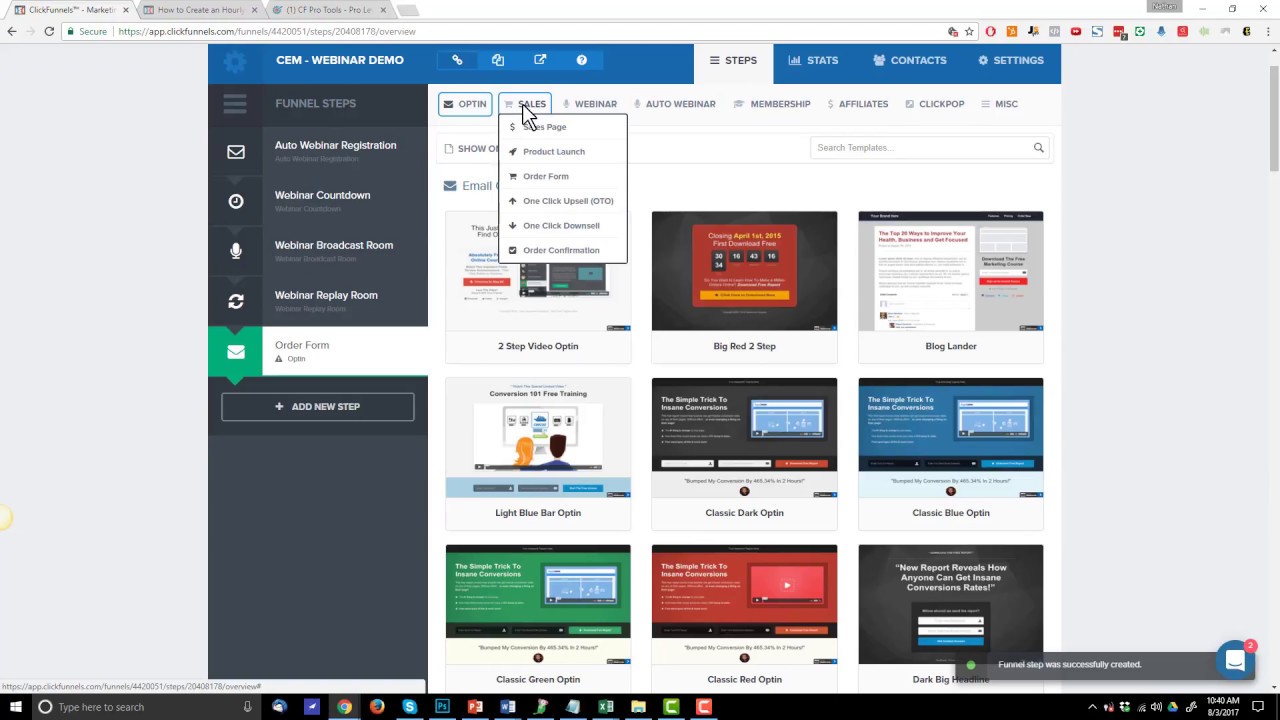The image size is (1280, 720).
Task: Switch to the CF Pro Tools browser tab
Action: click(330, 10)
